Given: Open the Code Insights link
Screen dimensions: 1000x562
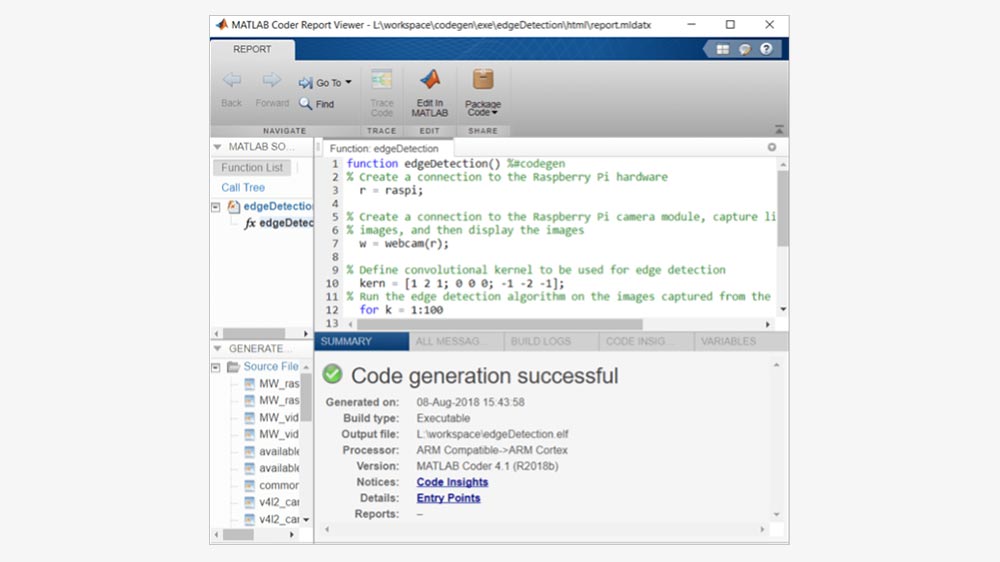Looking at the screenshot, I should pyautogui.click(x=452, y=482).
